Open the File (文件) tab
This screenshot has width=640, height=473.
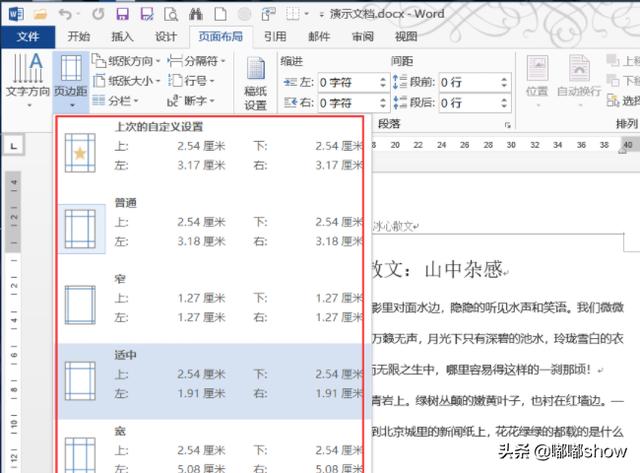[28, 37]
